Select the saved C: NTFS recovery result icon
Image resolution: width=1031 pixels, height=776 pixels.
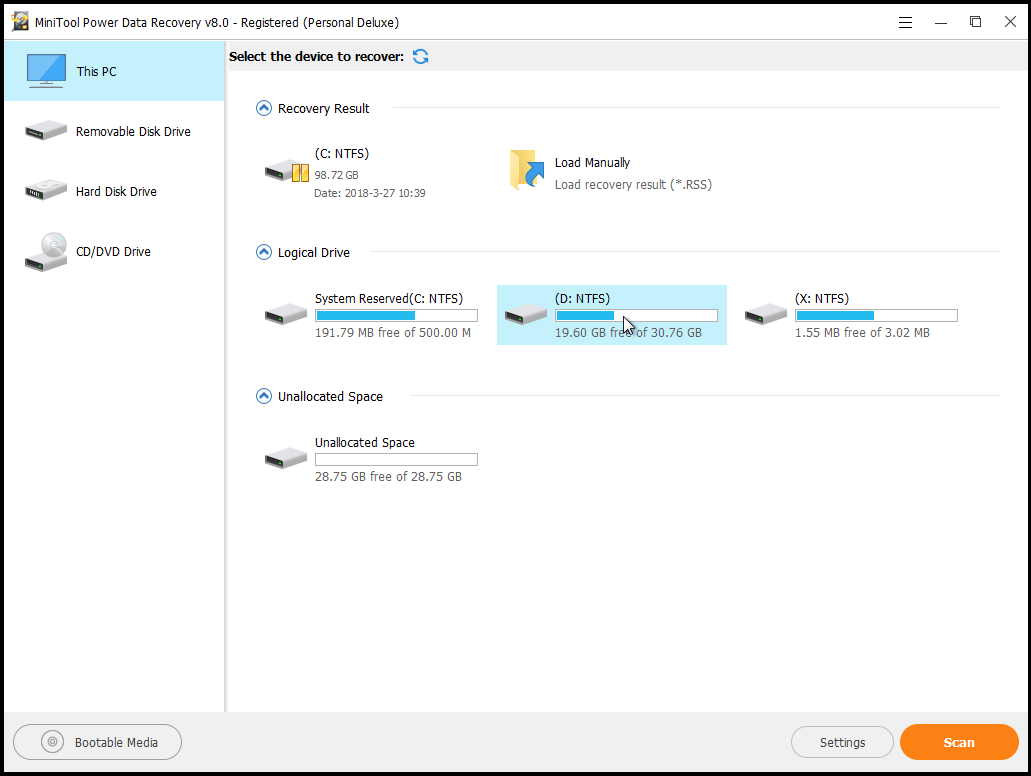[x=286, y=171]
